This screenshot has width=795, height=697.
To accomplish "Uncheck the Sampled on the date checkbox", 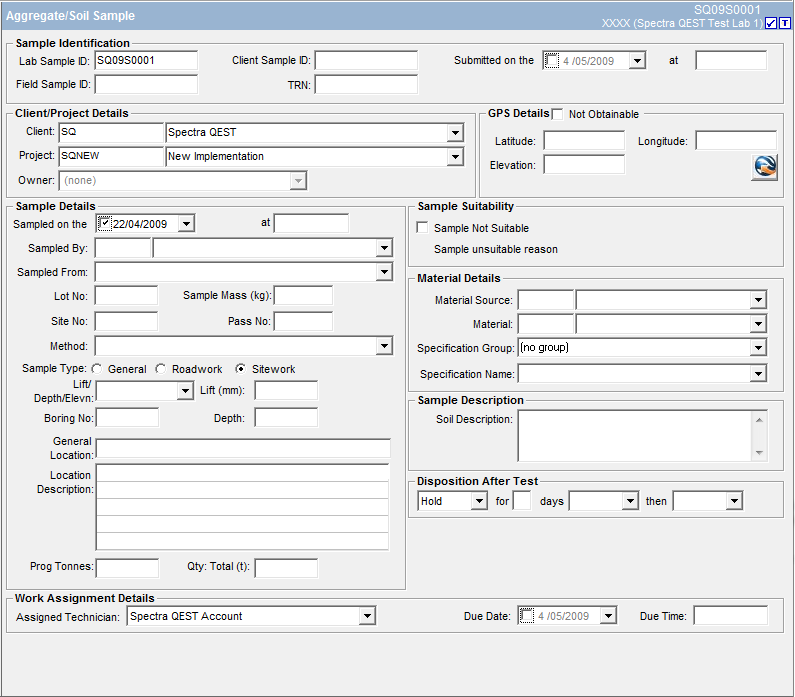I will tap(105, 223).
